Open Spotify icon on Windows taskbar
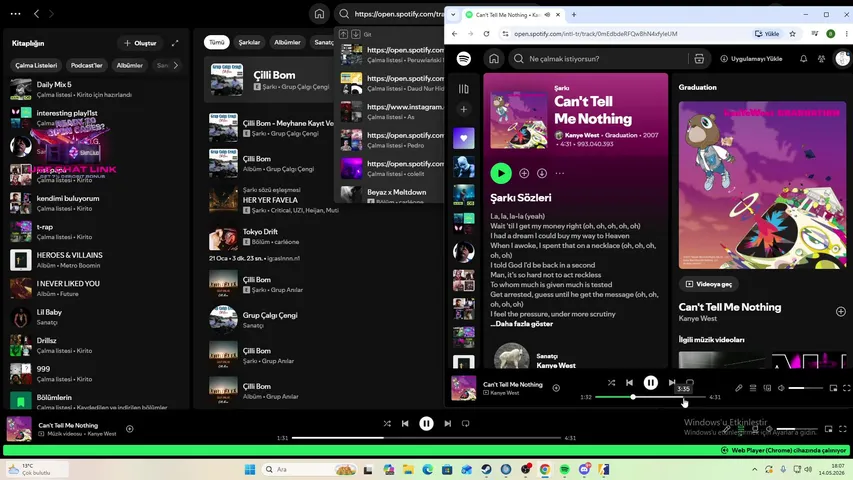 point(565,469)
